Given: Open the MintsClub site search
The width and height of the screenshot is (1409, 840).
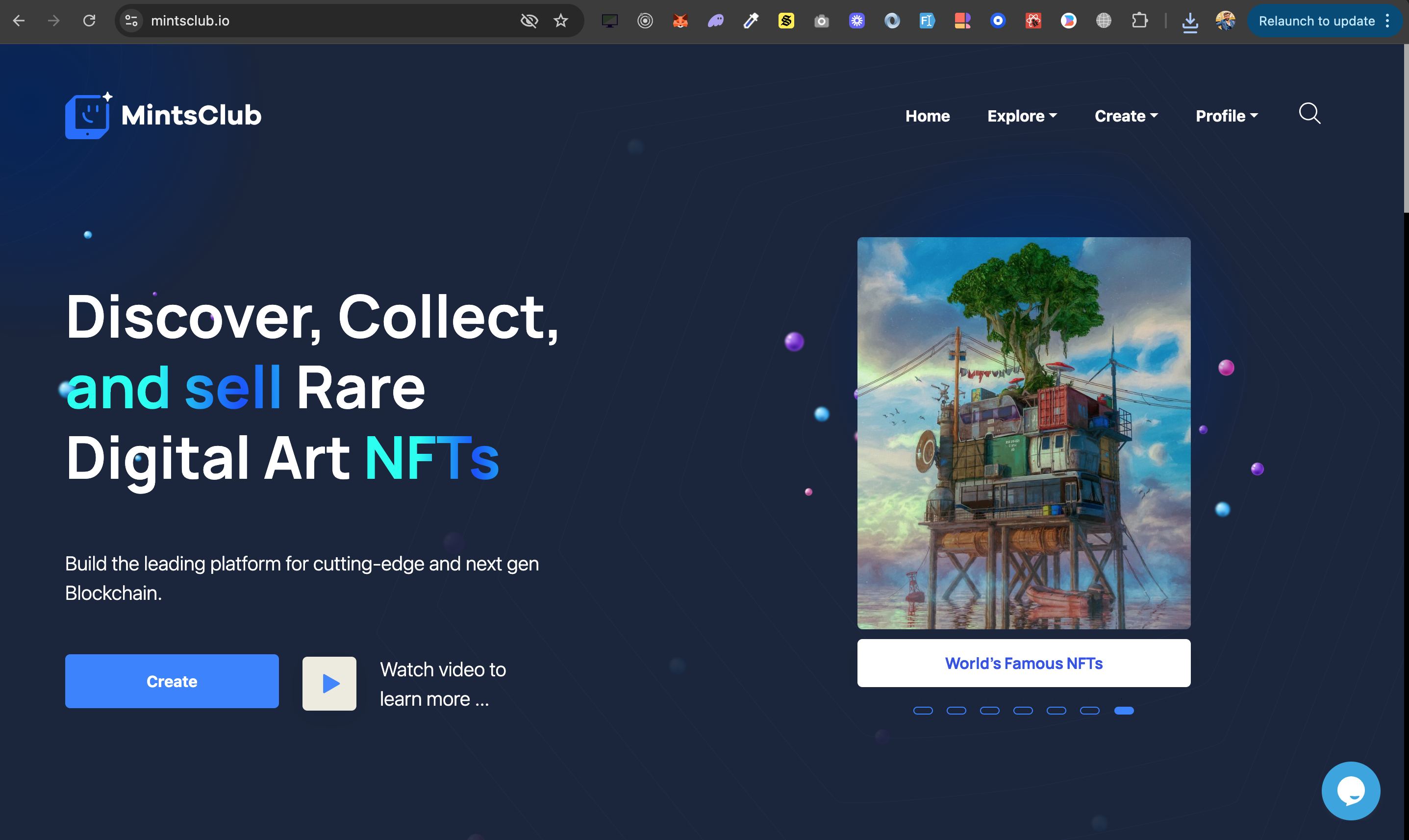Looking at the screenshot, I should (1309, 114).
